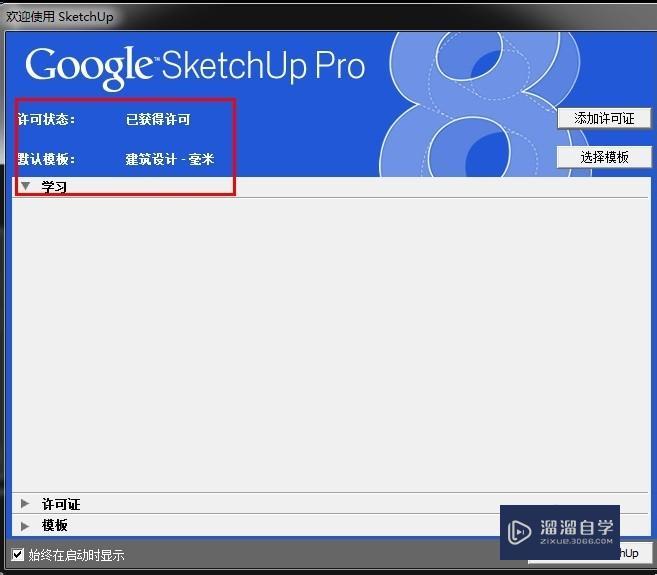Screen dimensions: 657x575
Task: Click the 欢迎使用 SketchUp window title
Action: pyautogui.click(x=59, y=17)
